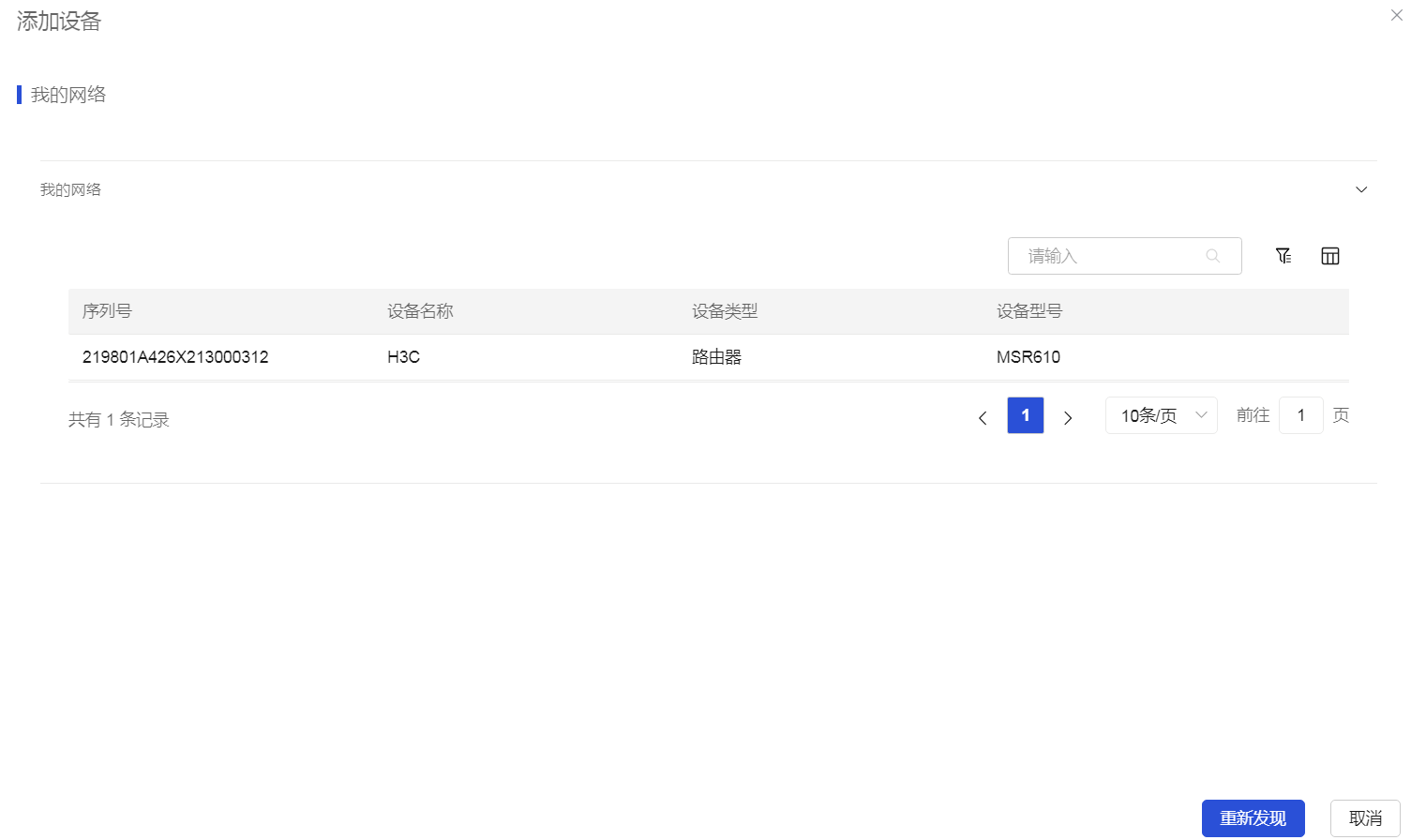Open the column settings icon
Viewport: 1411px width, 840px height.
click(1329, 256)
